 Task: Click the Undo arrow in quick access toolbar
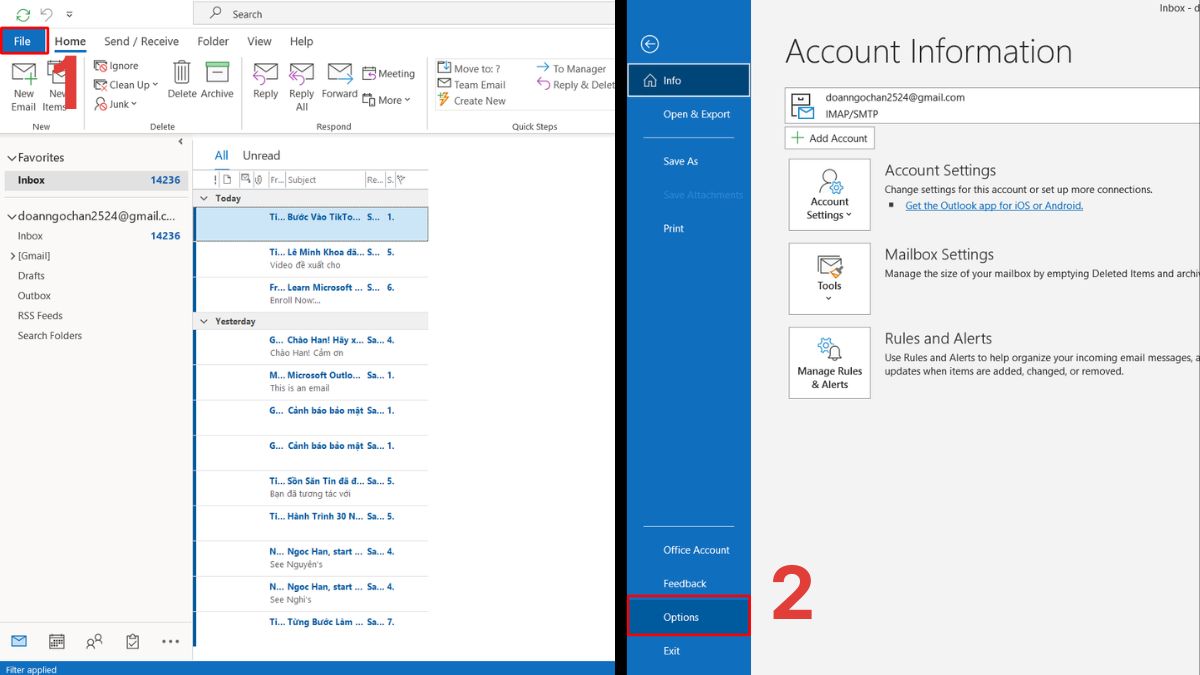pyautogui.click(x=46, y=14)
